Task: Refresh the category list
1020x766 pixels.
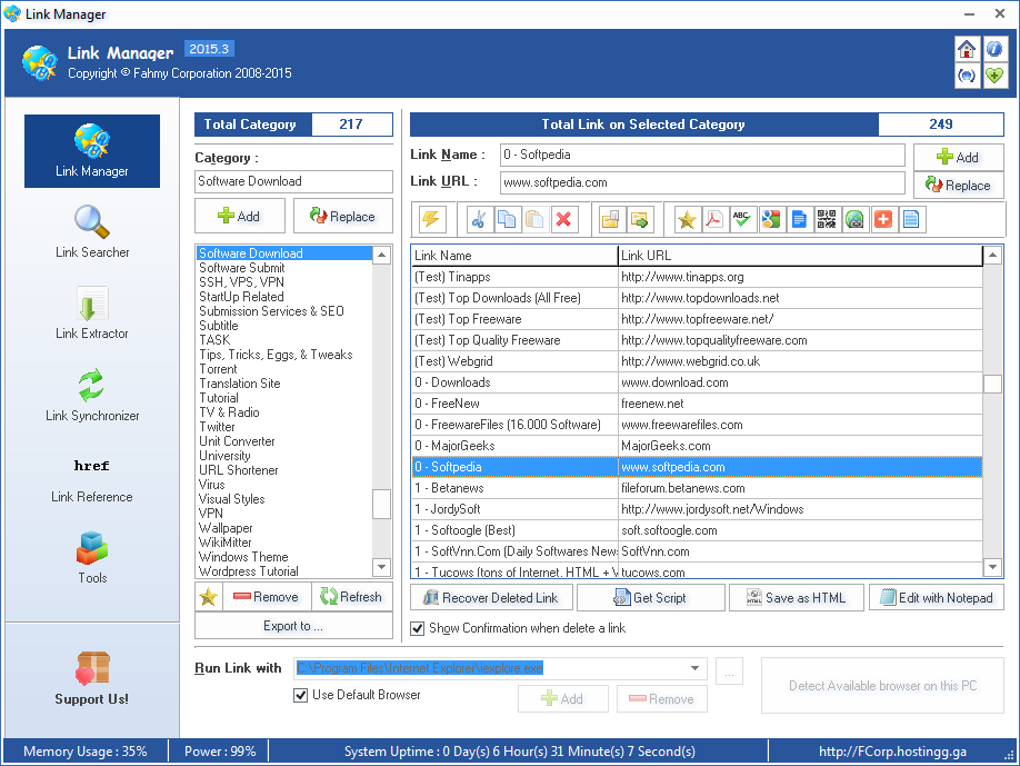Action: [x=352, y=597]
